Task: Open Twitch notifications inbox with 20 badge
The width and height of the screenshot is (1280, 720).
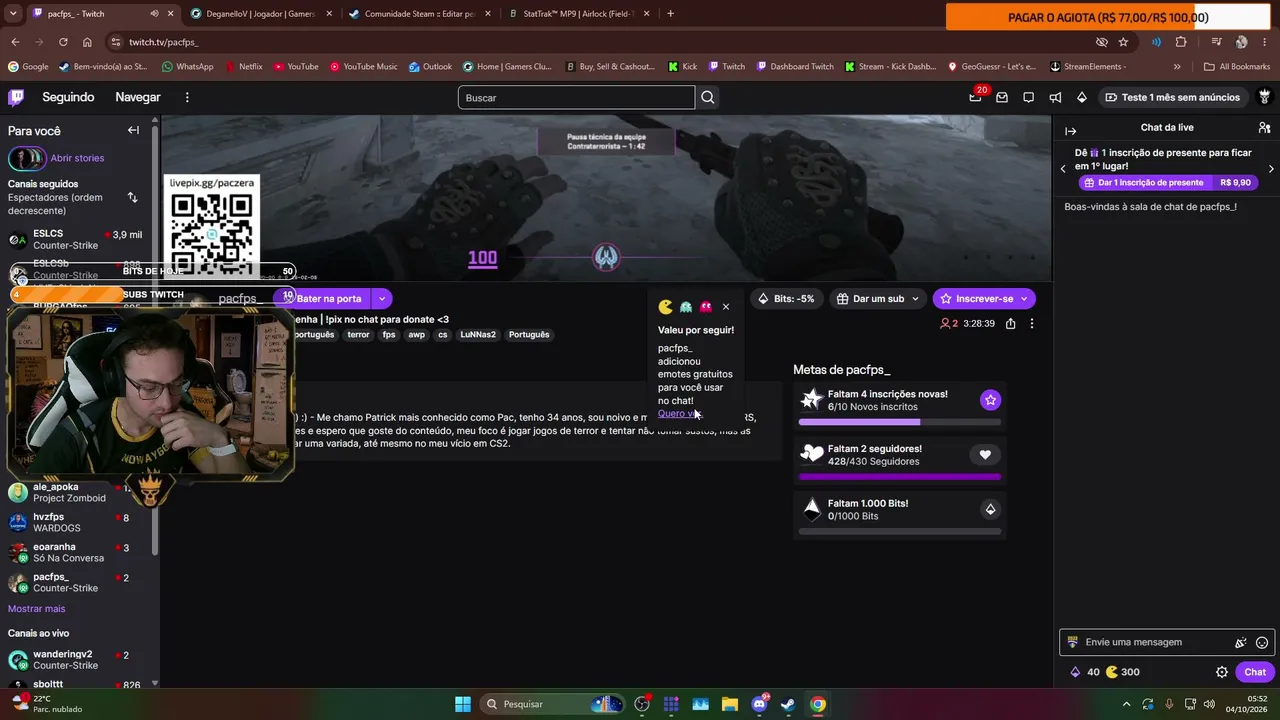Action: pyautogui.click(x=975, y=97)
